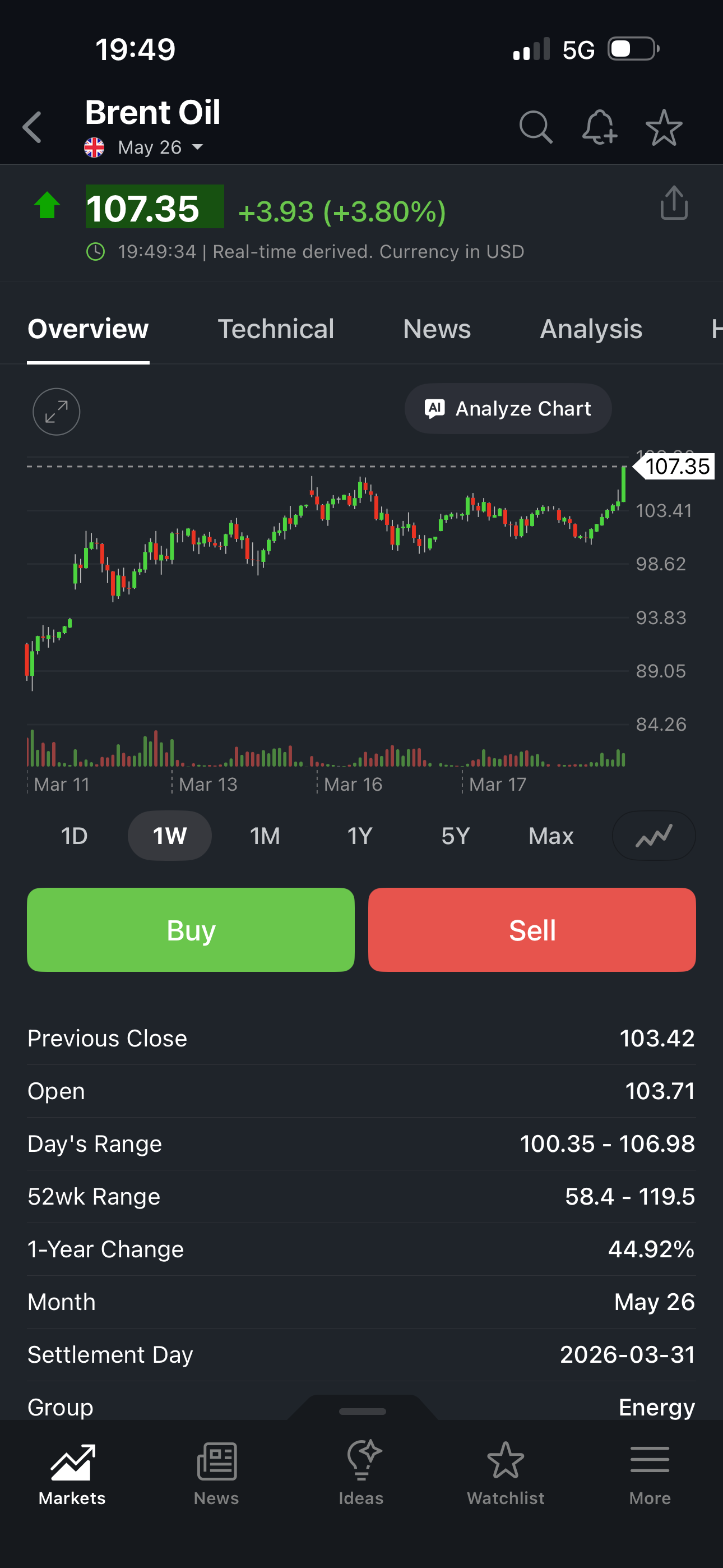Screen dimensions: 723x1568
Task: Select the 1M chart range
Action: (x=265, y=836)
